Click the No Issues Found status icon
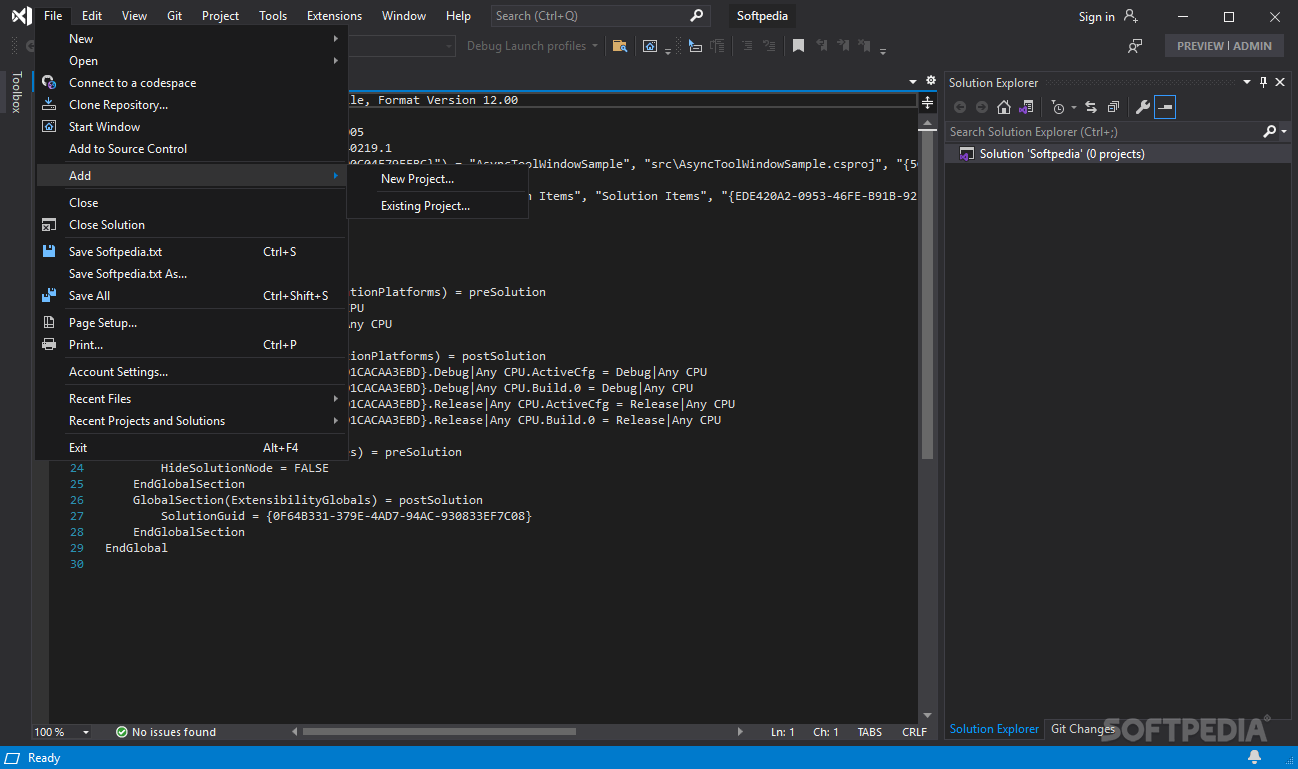The height and width of the screenshot is (769, 1298). pos(121,732)
